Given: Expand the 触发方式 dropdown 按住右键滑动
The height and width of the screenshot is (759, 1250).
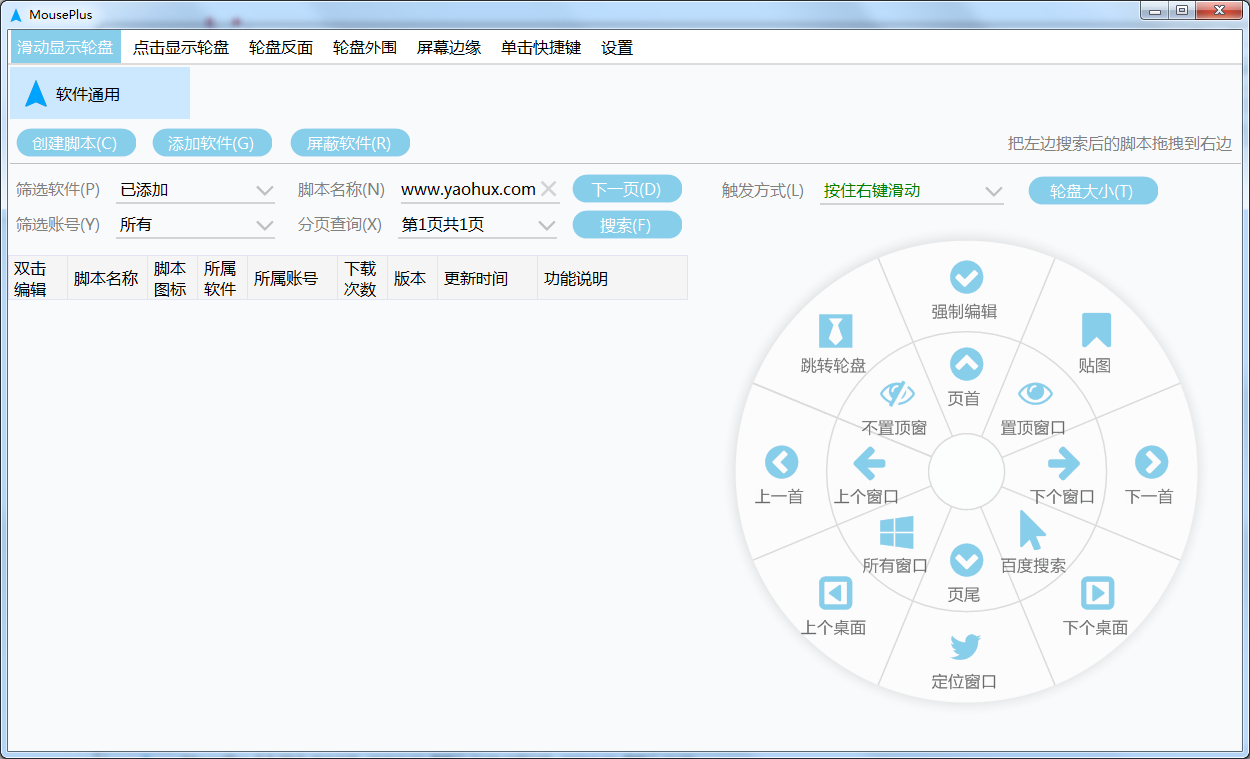Looking at the screenshot, I should [992, 191].
